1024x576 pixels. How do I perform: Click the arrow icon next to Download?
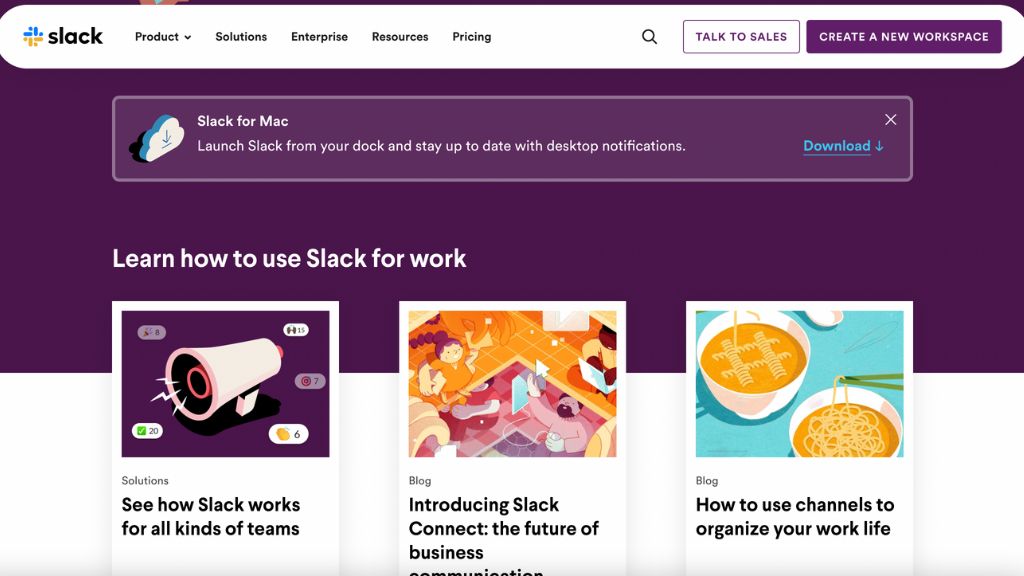[878, 146]
